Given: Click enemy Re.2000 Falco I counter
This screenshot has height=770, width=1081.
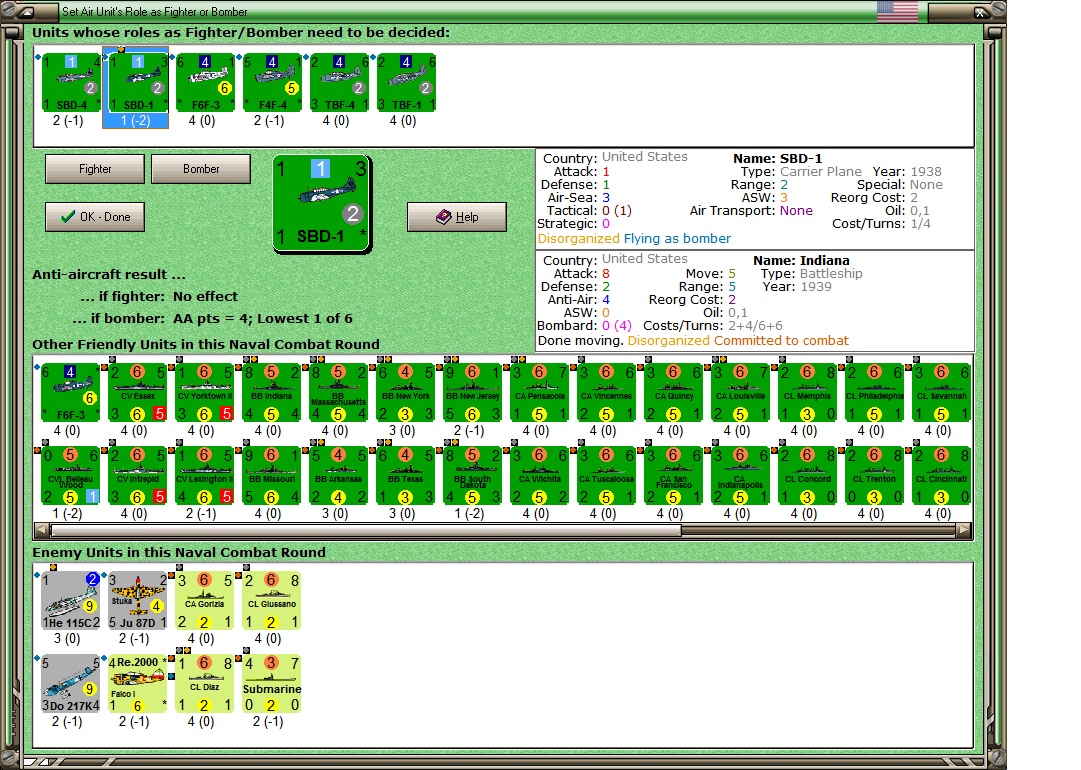Looking at the screenshot, I should tap(138, 684).
